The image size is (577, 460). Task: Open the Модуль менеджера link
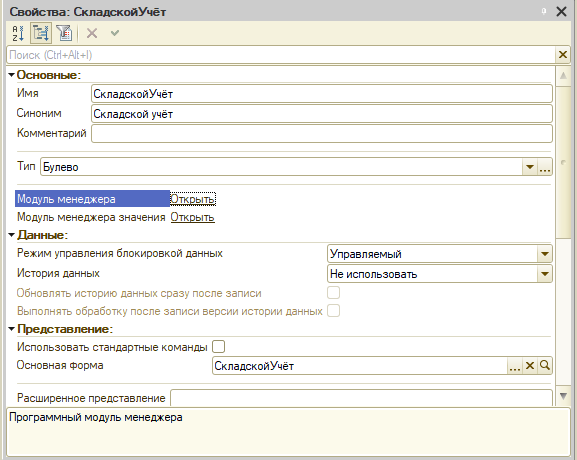(192, 199)
